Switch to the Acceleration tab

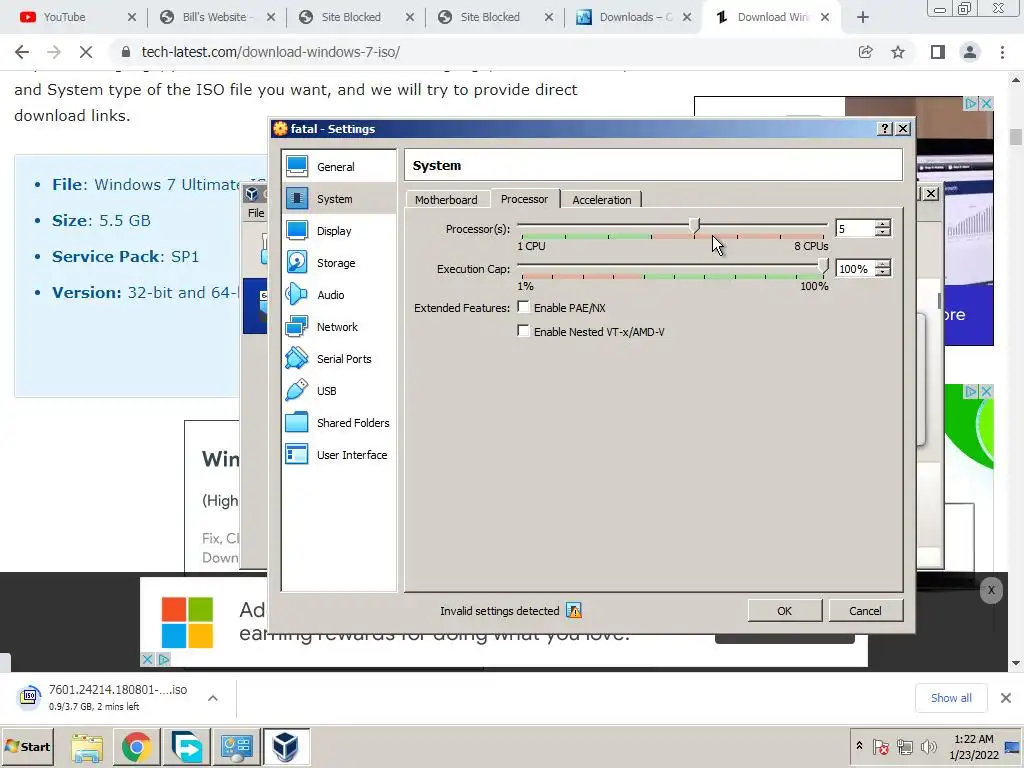click(x=601, y=200)
